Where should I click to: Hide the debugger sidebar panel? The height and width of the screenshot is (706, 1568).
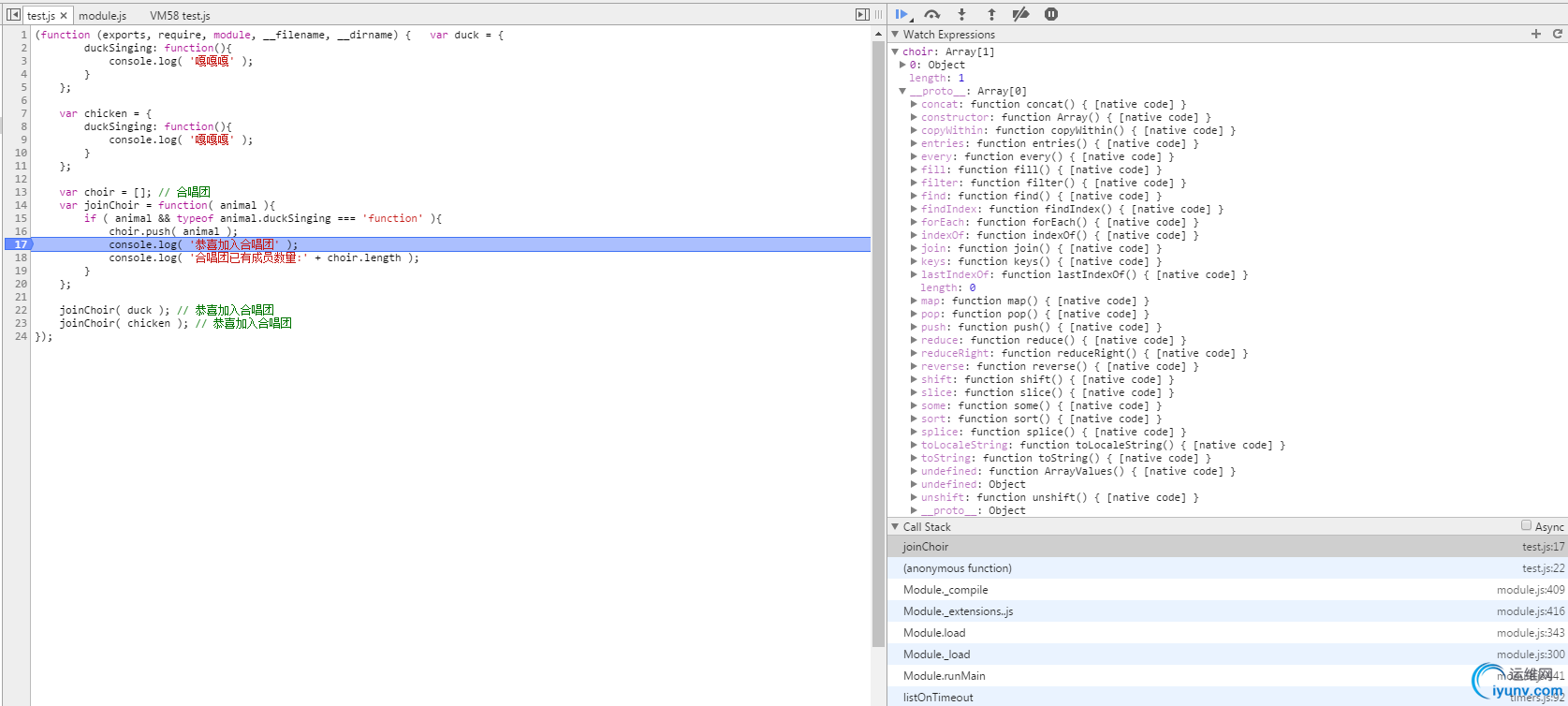(x=862, y=14)
